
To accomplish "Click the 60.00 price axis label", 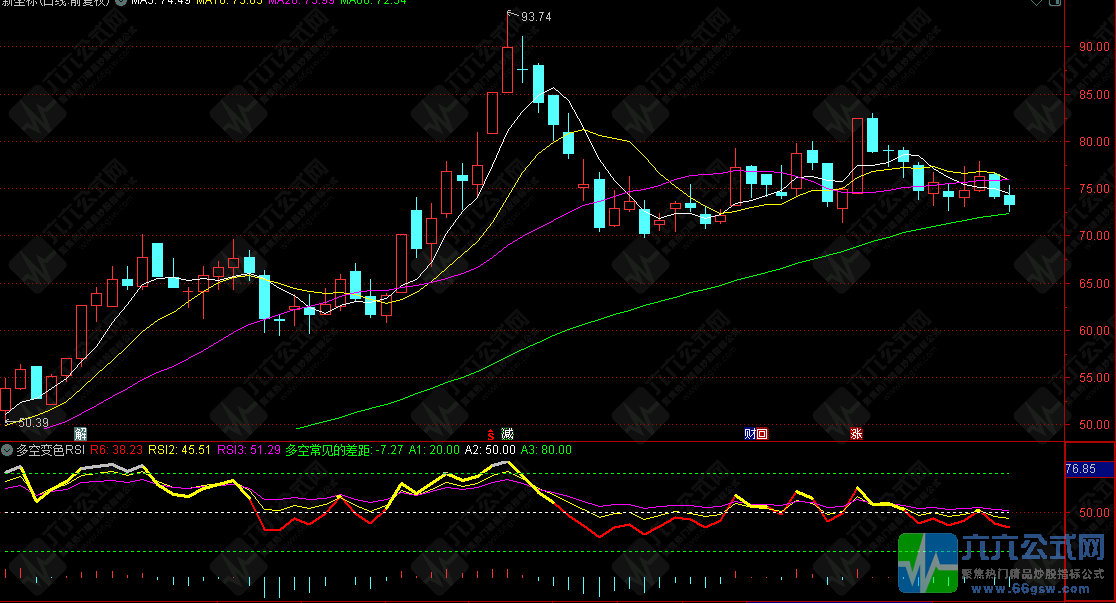I will [x=1094, y=330].
